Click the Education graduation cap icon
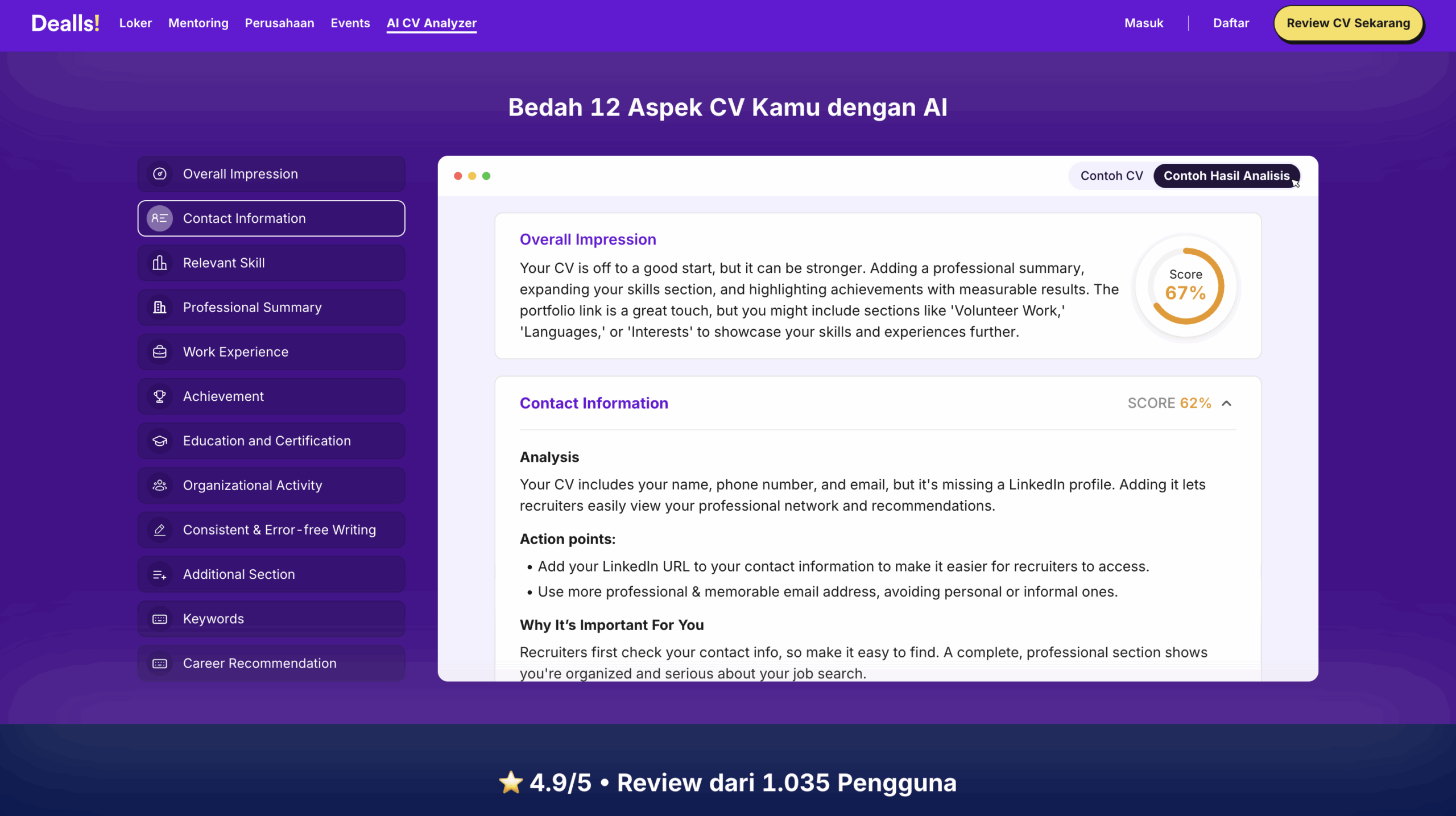Screen dimensions: 1456x816 (159, 440)
